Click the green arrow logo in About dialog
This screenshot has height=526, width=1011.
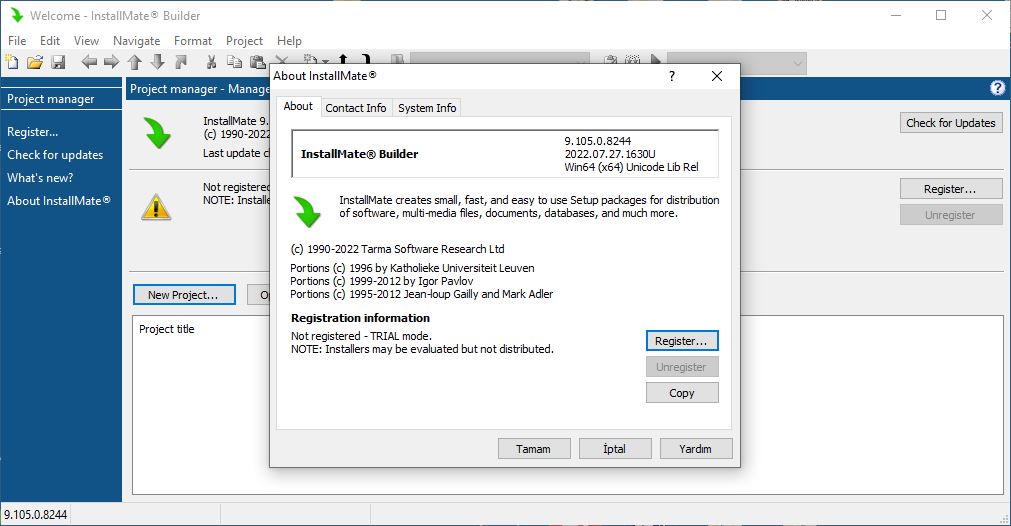tap(308, 211)
